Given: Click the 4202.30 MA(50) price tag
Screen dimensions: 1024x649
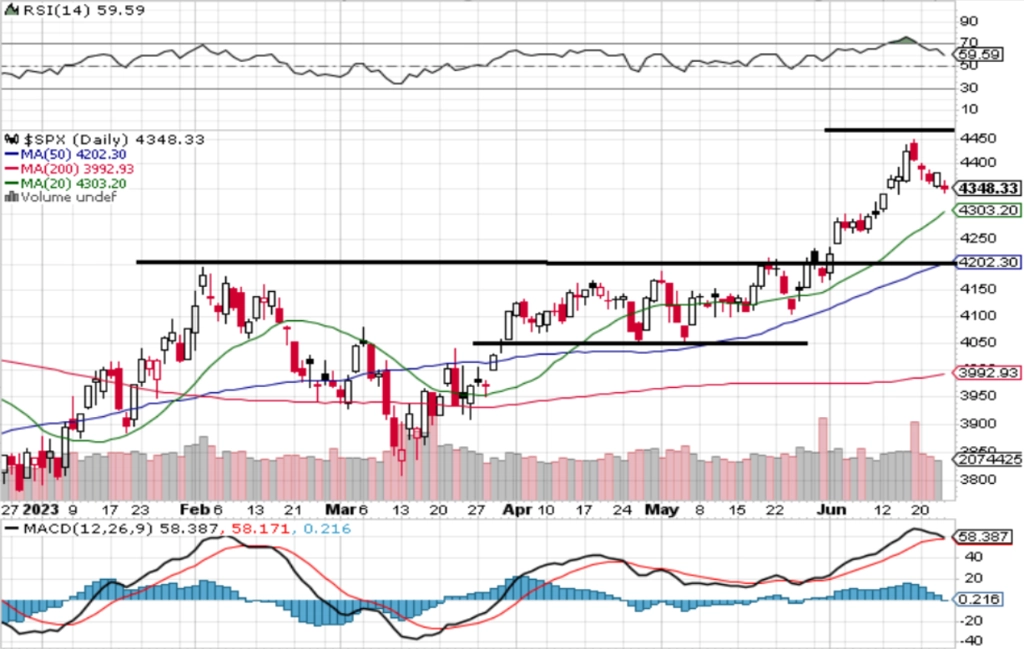Looking at the screenshot, I should [987, 262].
